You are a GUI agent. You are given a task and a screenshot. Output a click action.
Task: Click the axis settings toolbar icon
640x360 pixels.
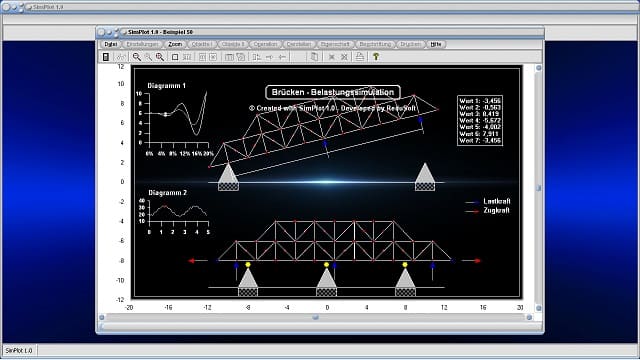256,57
